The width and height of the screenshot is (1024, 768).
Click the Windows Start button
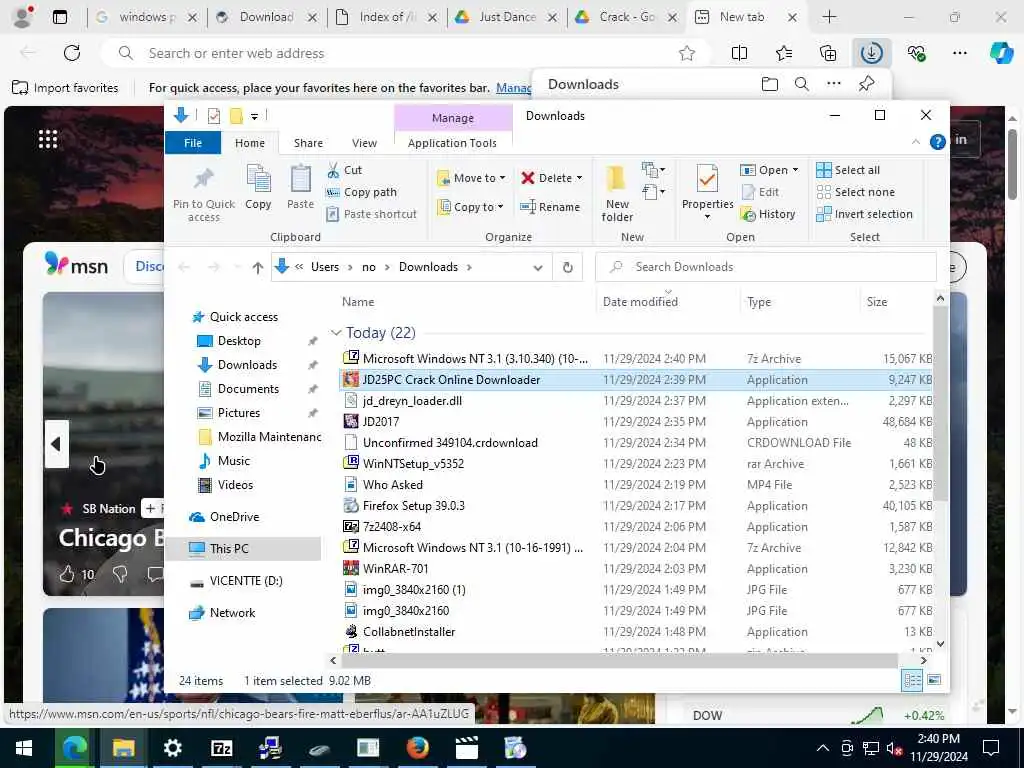click(x=24, y=748)
